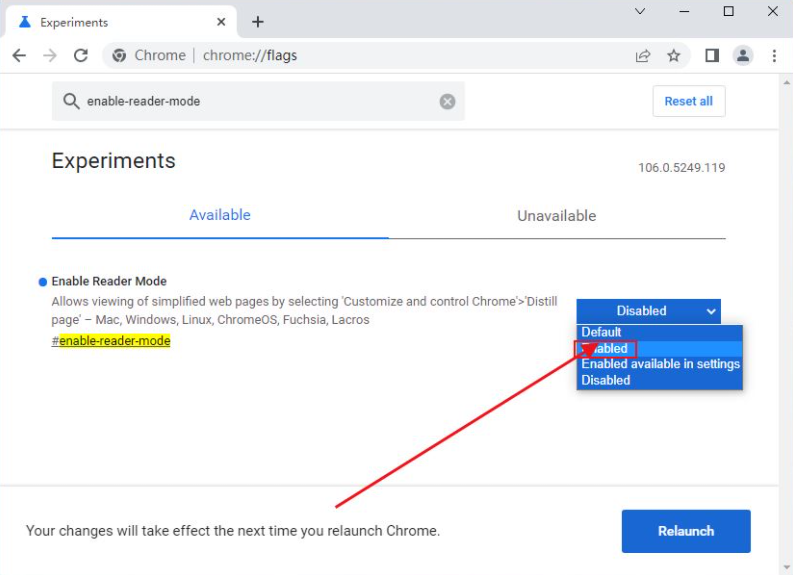Open the profile avatar menu
The height and width of the screenshot is (575, 793).
pyautogui.click(x=743, y=55)
